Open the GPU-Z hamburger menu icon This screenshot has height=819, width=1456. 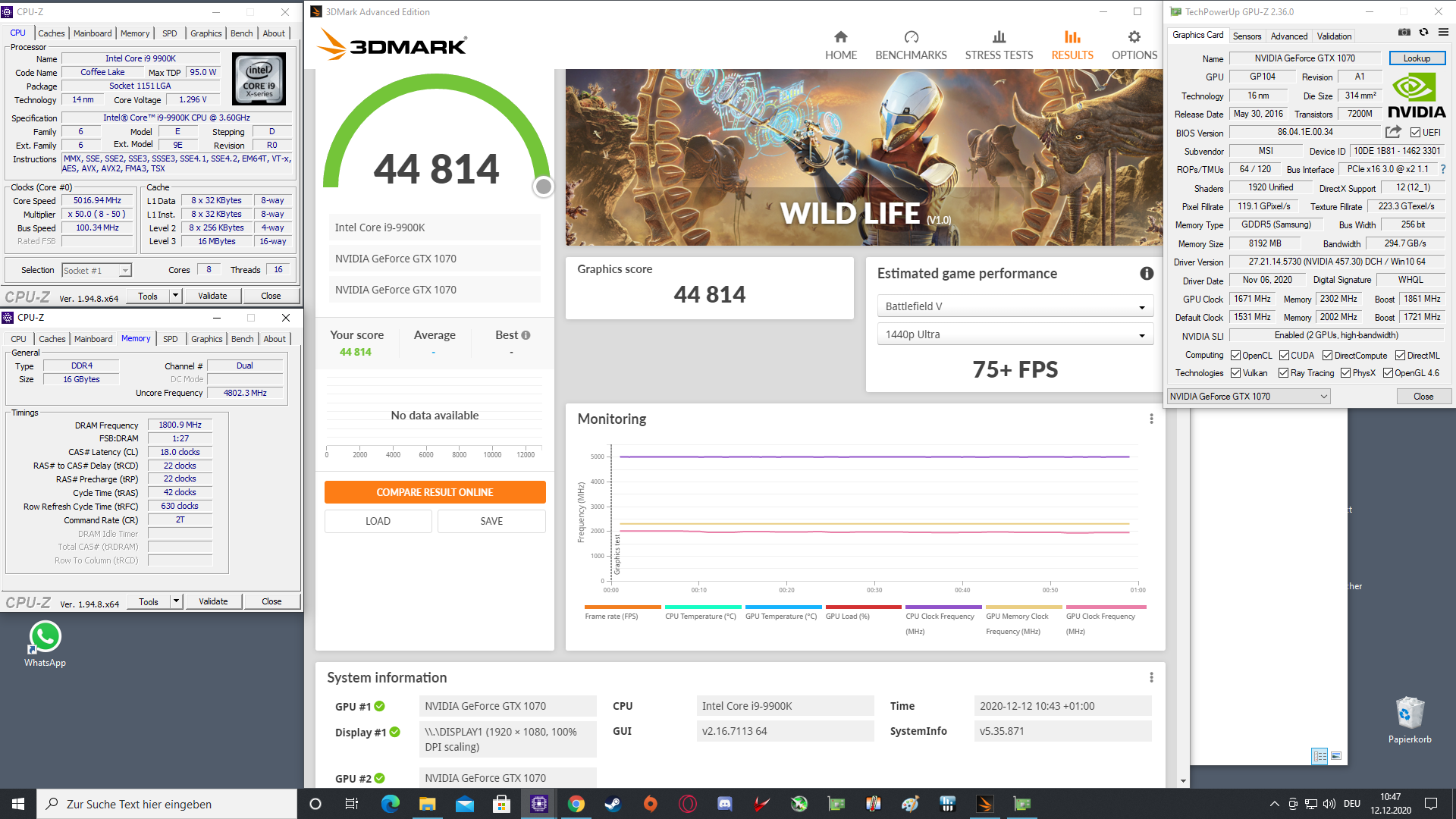1443,33
